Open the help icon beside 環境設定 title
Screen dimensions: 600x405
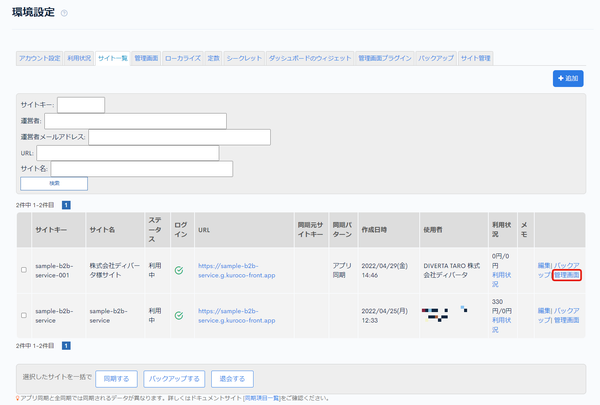tap(64, 13)
